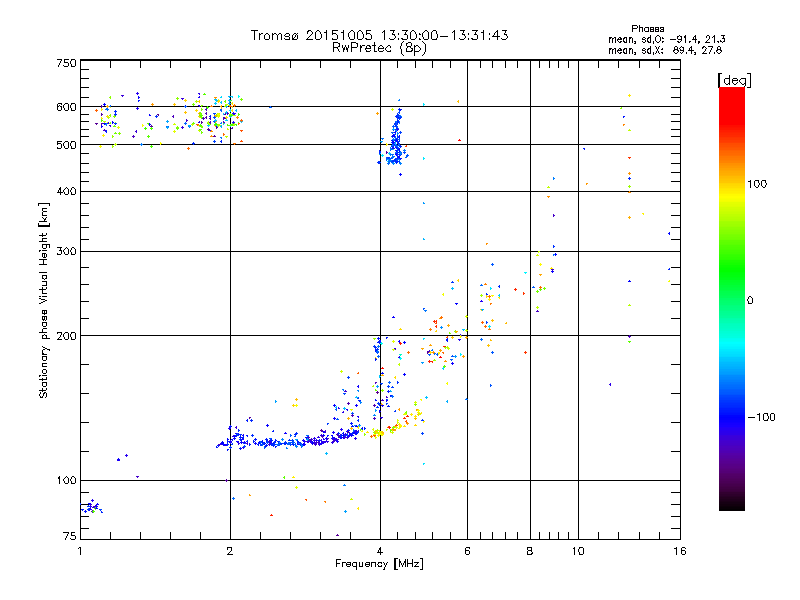Click the y-axis '100' tick label

tap(66, 480)
